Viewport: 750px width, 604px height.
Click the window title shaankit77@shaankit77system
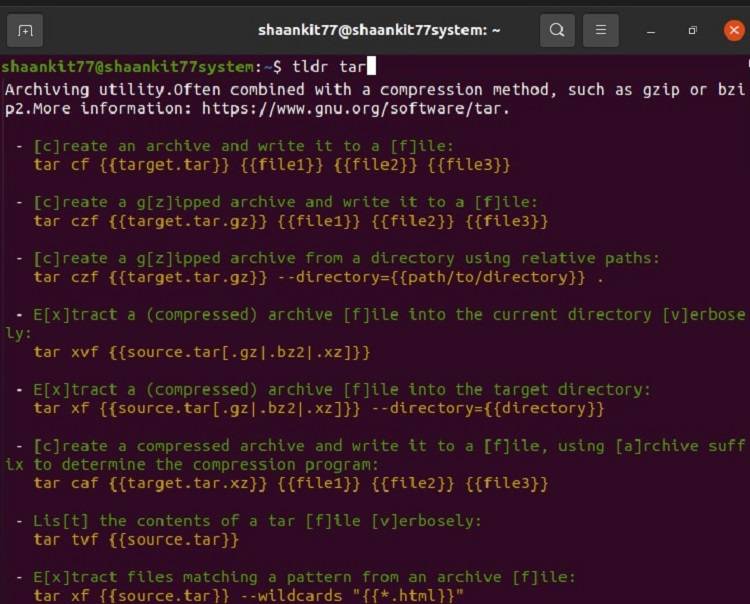[x=379, y=30]
